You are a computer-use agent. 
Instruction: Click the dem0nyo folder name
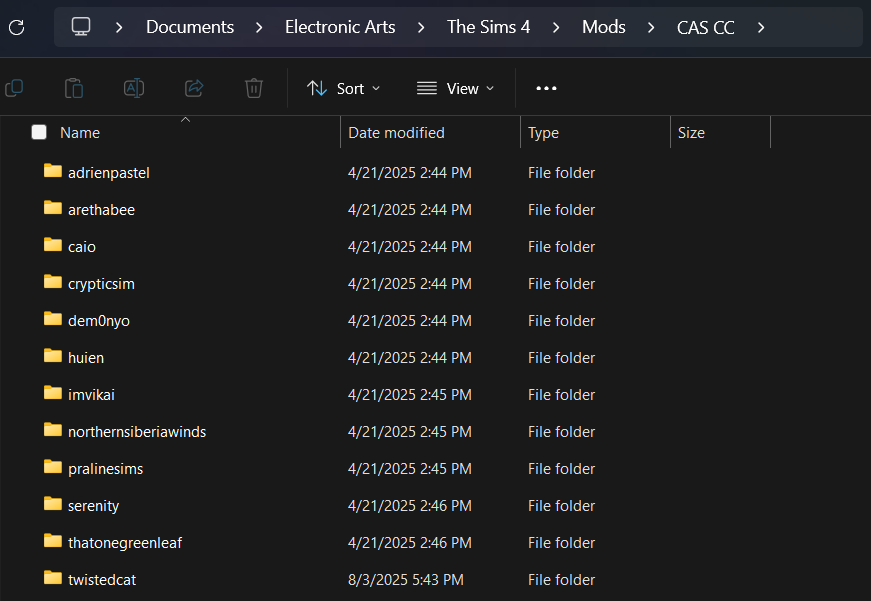click(x=99, y=321)
